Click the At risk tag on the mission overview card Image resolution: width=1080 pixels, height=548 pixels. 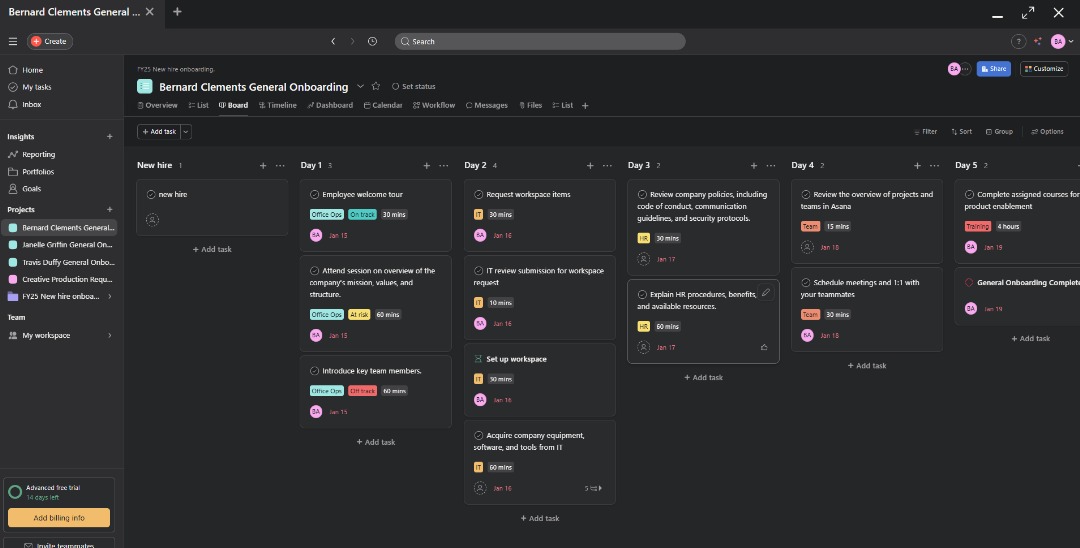359,315
